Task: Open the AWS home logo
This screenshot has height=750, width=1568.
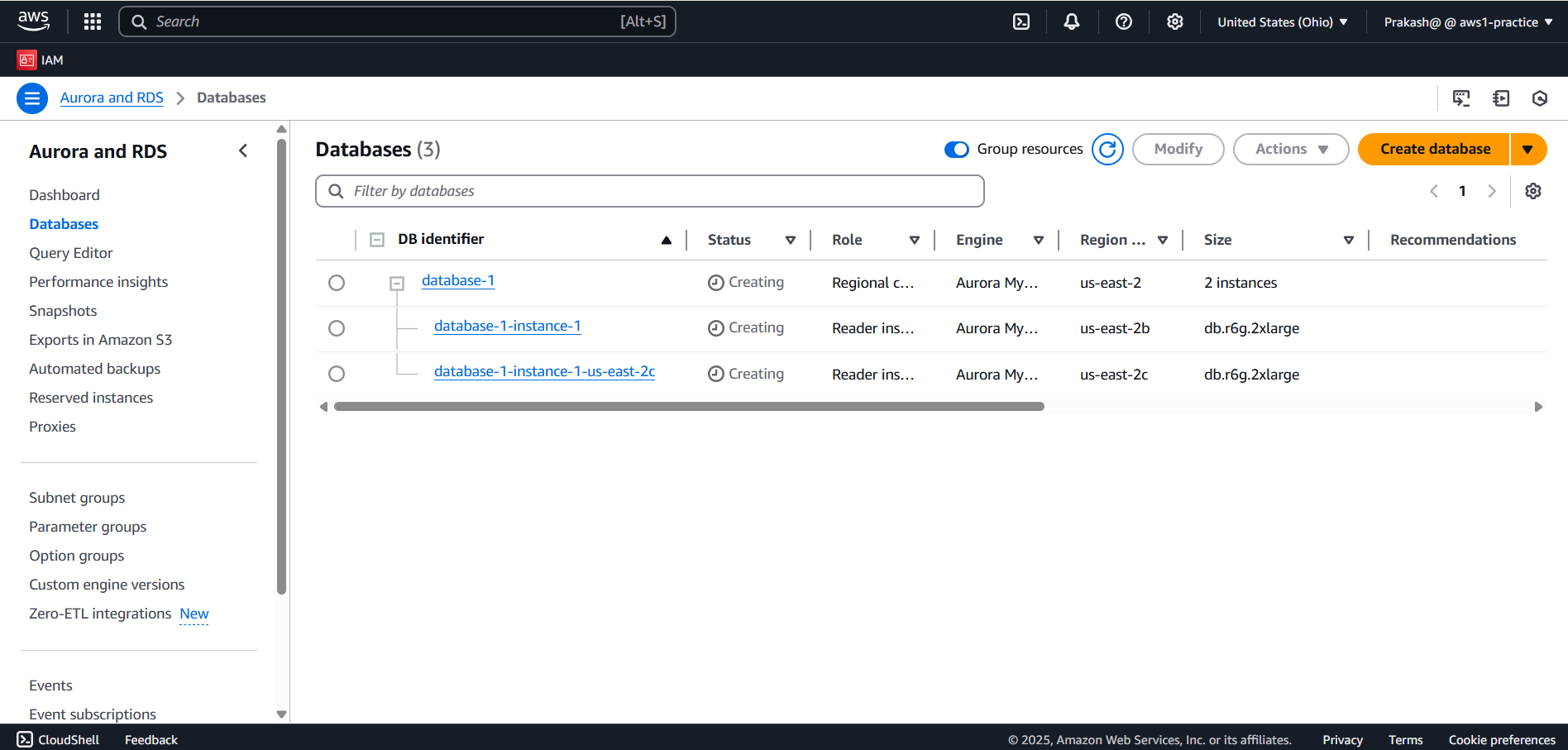Action: pyautogui.click(x=33, y=21)
